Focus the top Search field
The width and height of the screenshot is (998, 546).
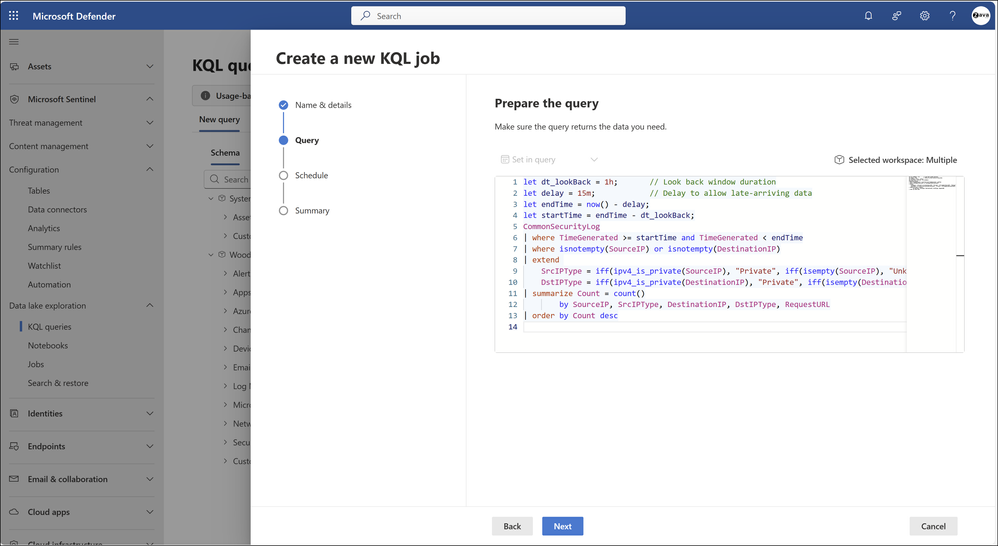tap(488, 16)
